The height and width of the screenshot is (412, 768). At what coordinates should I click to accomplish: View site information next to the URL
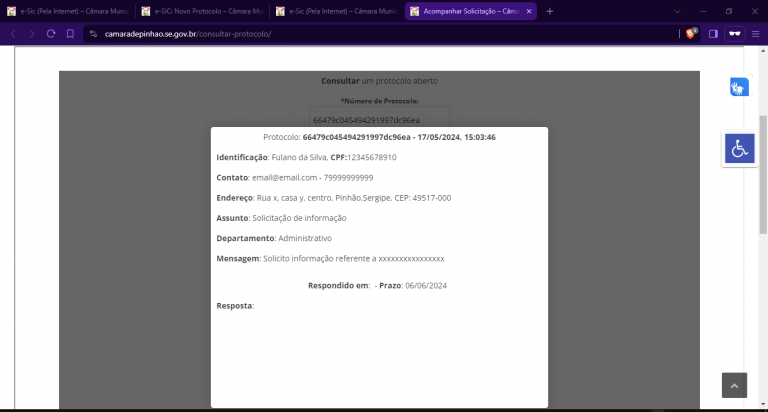click(93, 33)
